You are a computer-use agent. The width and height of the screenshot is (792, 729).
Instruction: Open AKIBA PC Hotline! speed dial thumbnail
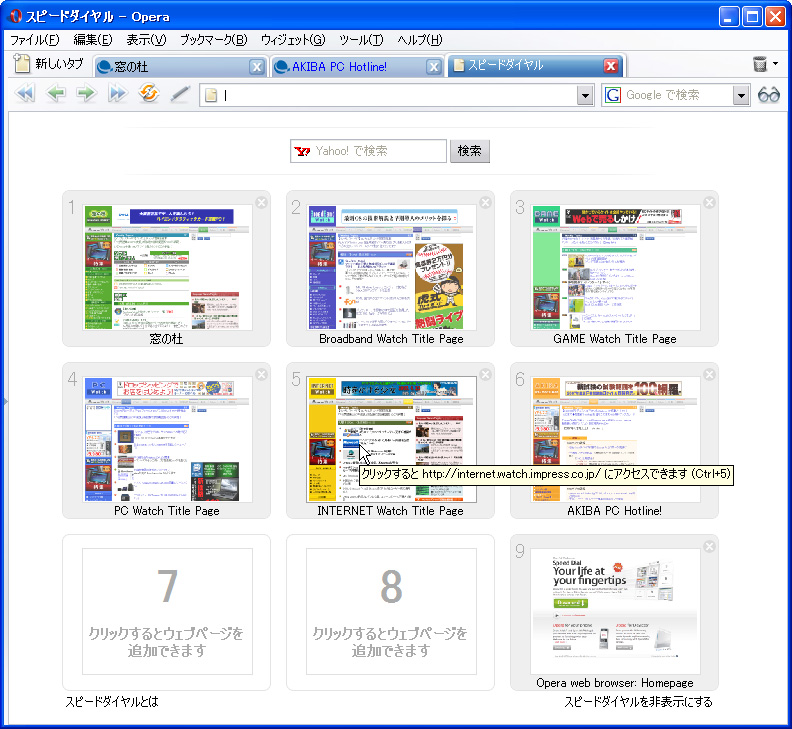tap(615, 439)
